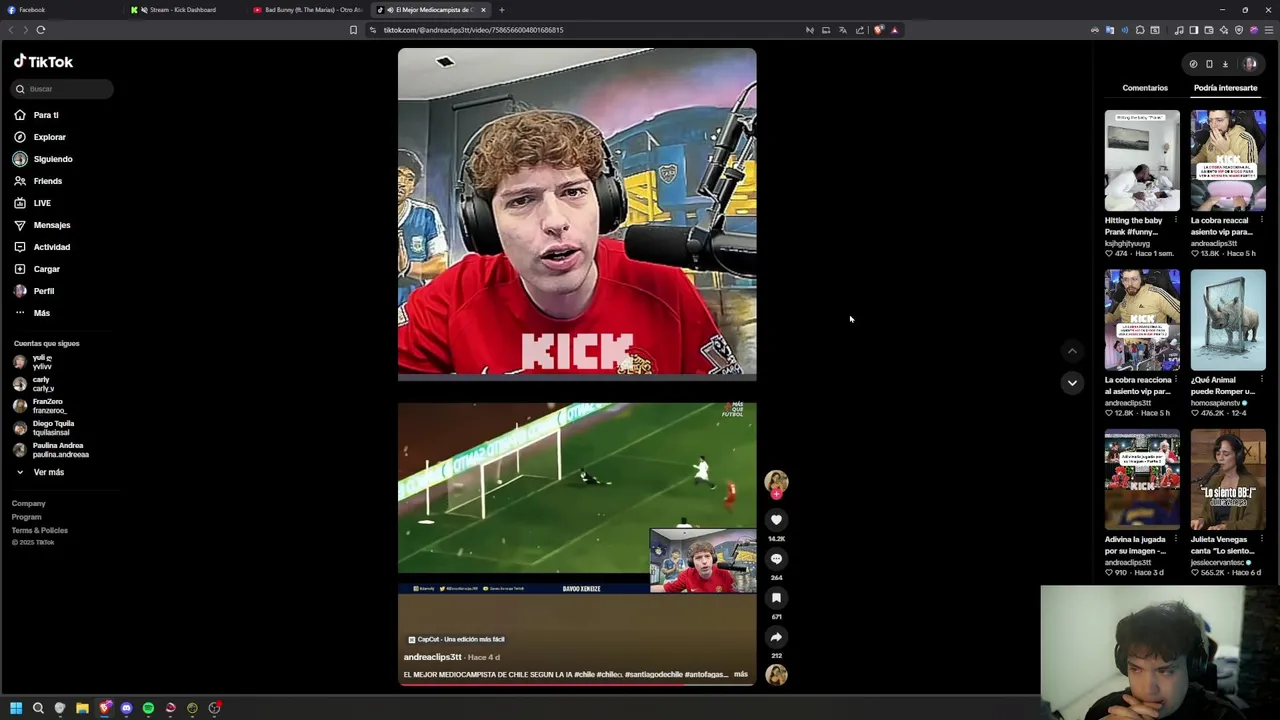Click the Brave Shields lion icon

pyautogui.click(x=878, y=30)
